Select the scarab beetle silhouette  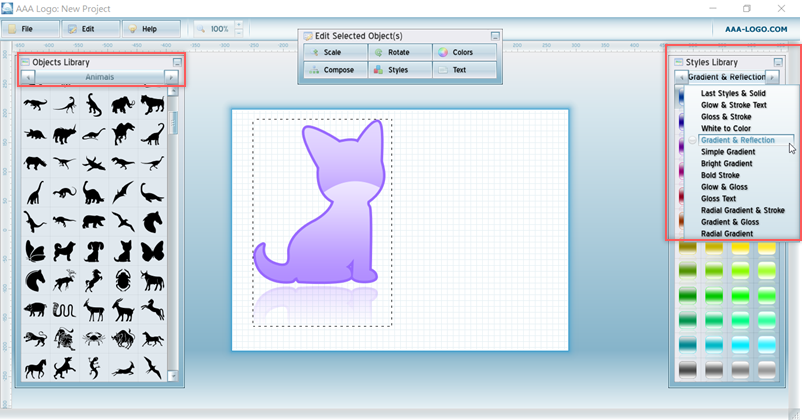tap(123, 280)
